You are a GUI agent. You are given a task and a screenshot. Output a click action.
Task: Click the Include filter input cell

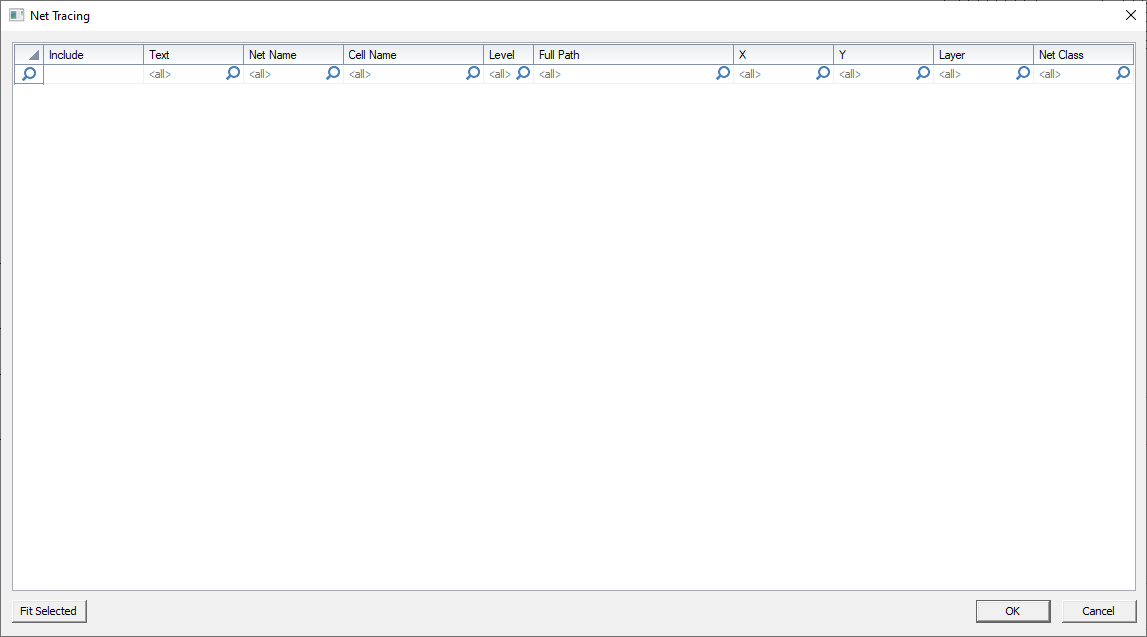[94, 73]
